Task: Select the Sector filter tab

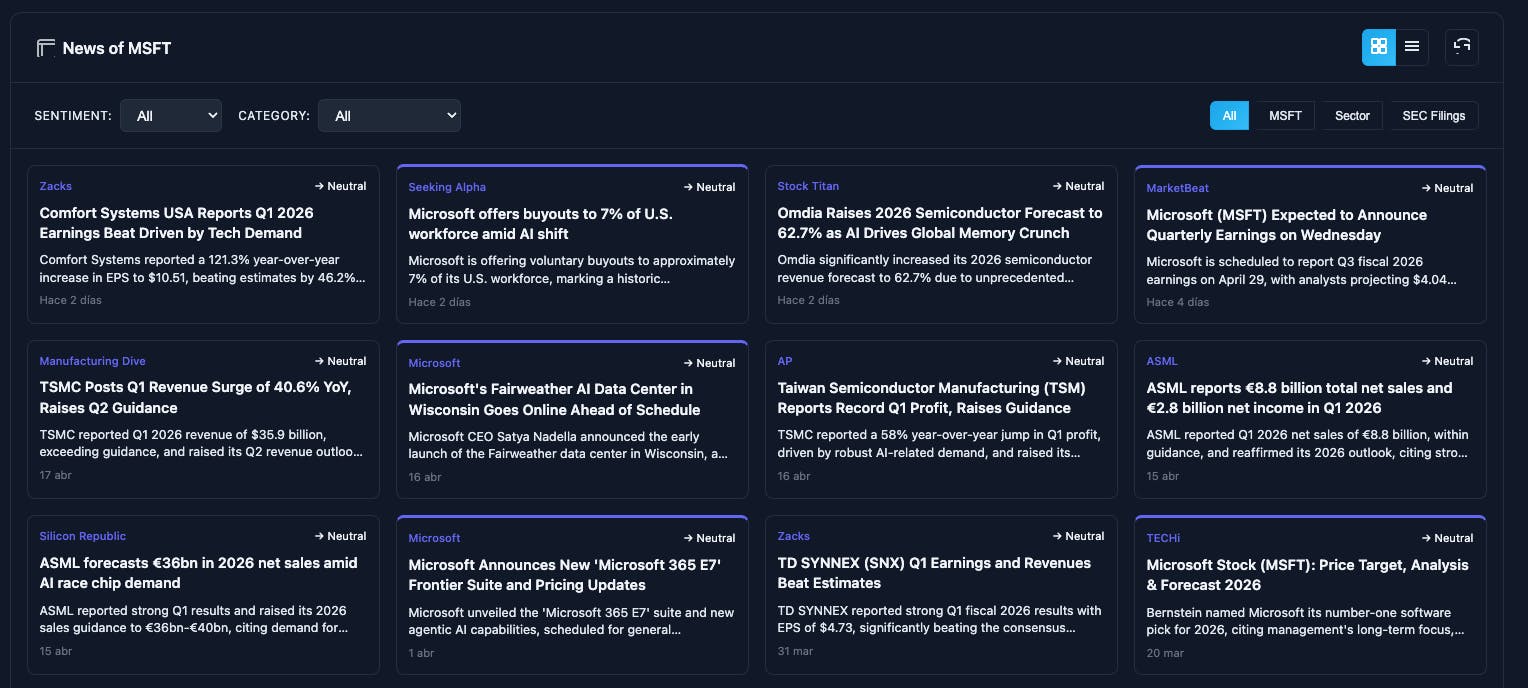Action: click(1352, 115)
